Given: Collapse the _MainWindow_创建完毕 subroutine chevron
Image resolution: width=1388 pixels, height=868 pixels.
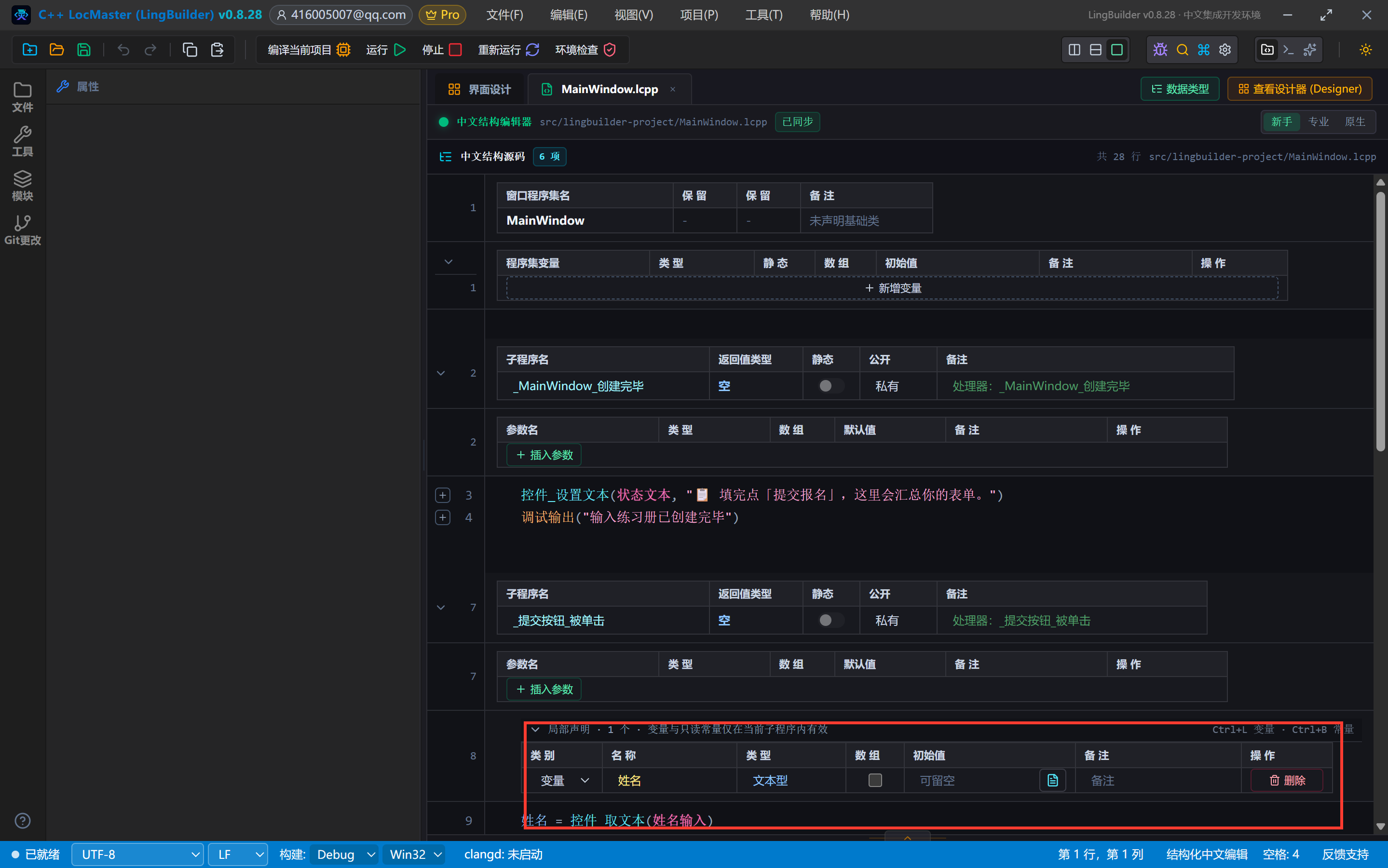Looking at the screenshot, I should coord(441,373).
